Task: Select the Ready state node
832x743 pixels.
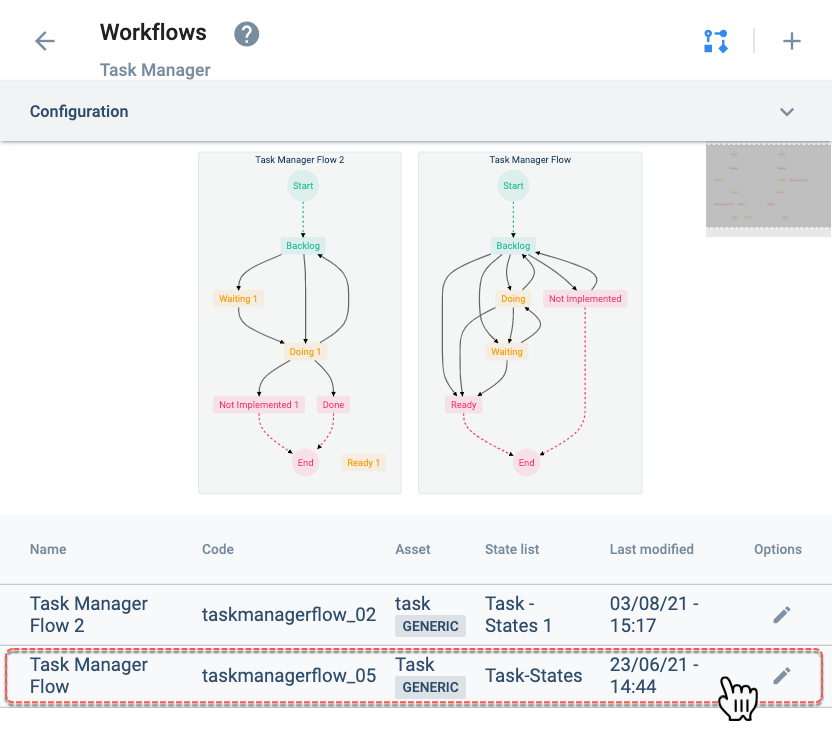Action: click(x=464, y=405)
